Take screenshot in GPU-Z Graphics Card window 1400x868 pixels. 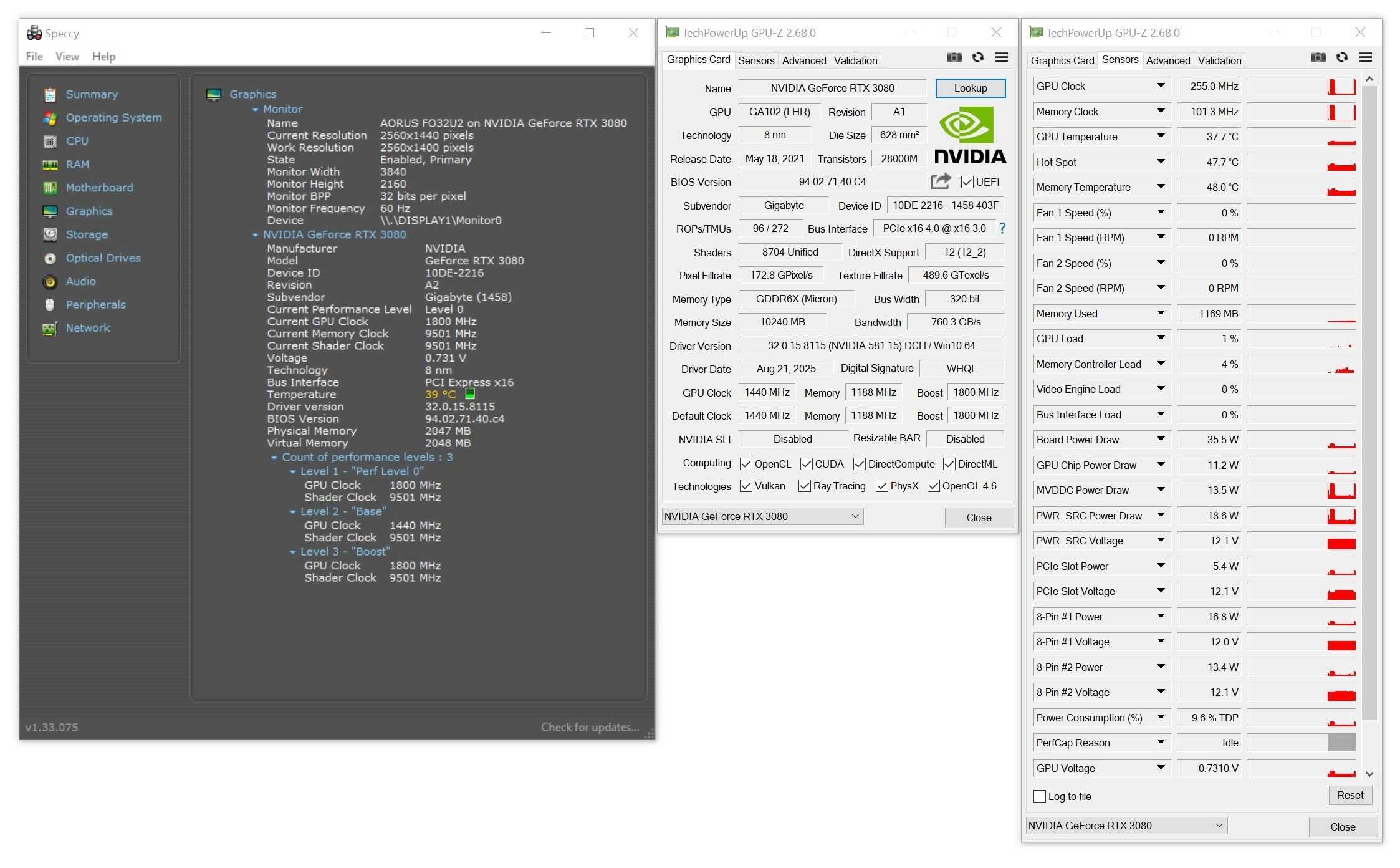click(954, 57)
